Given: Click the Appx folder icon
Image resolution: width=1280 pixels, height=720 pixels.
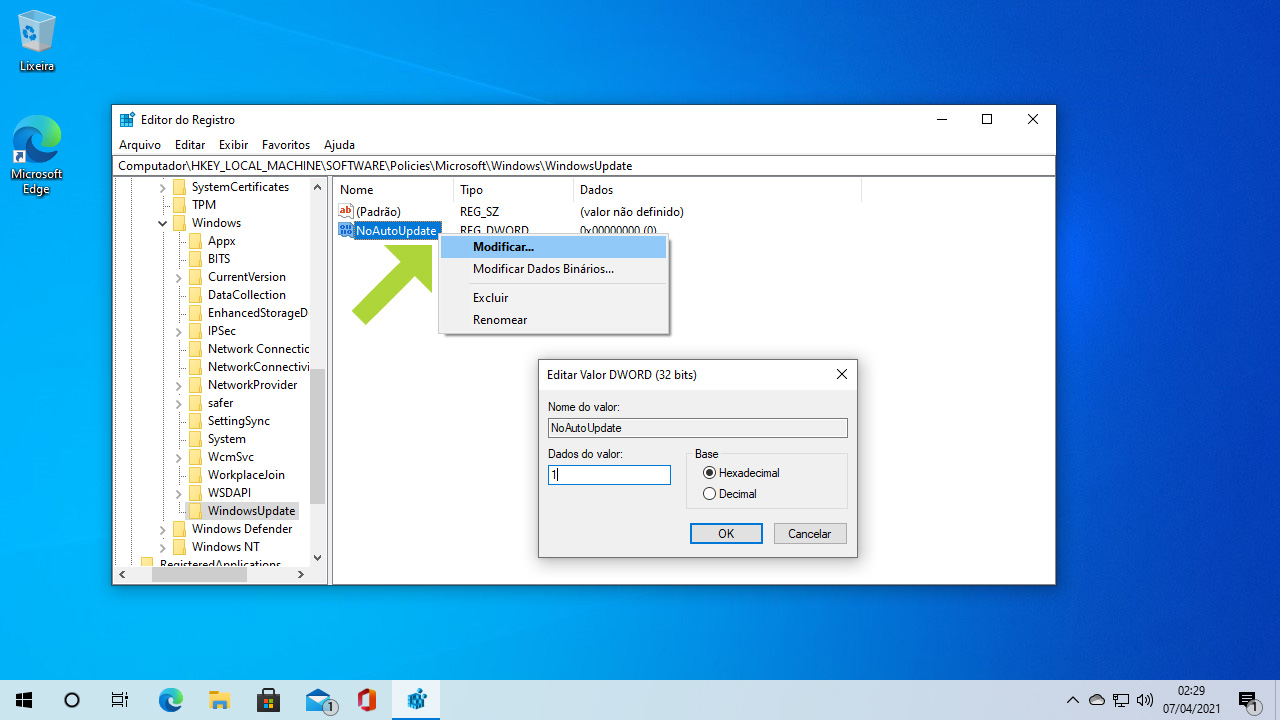Looking at the screenshot, I should [195, 241].
